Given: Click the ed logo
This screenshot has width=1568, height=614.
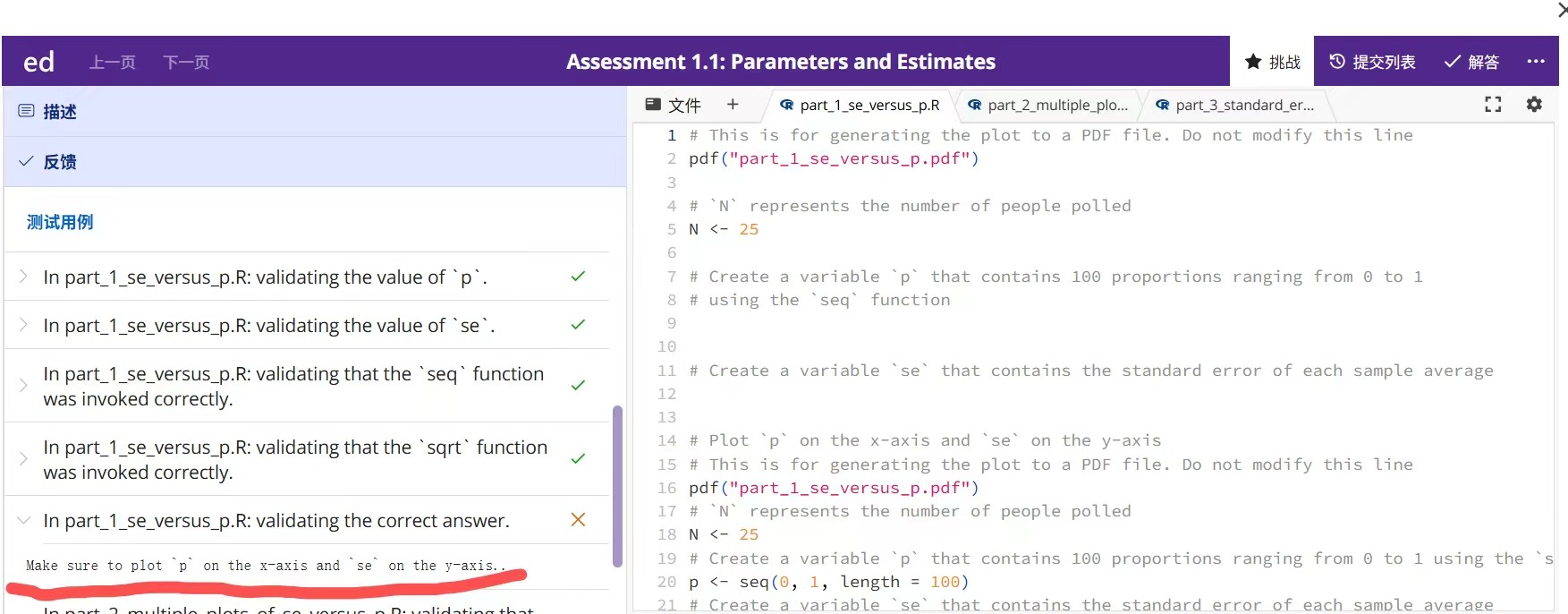Looking at the screenshot, I should coord(38,62).
